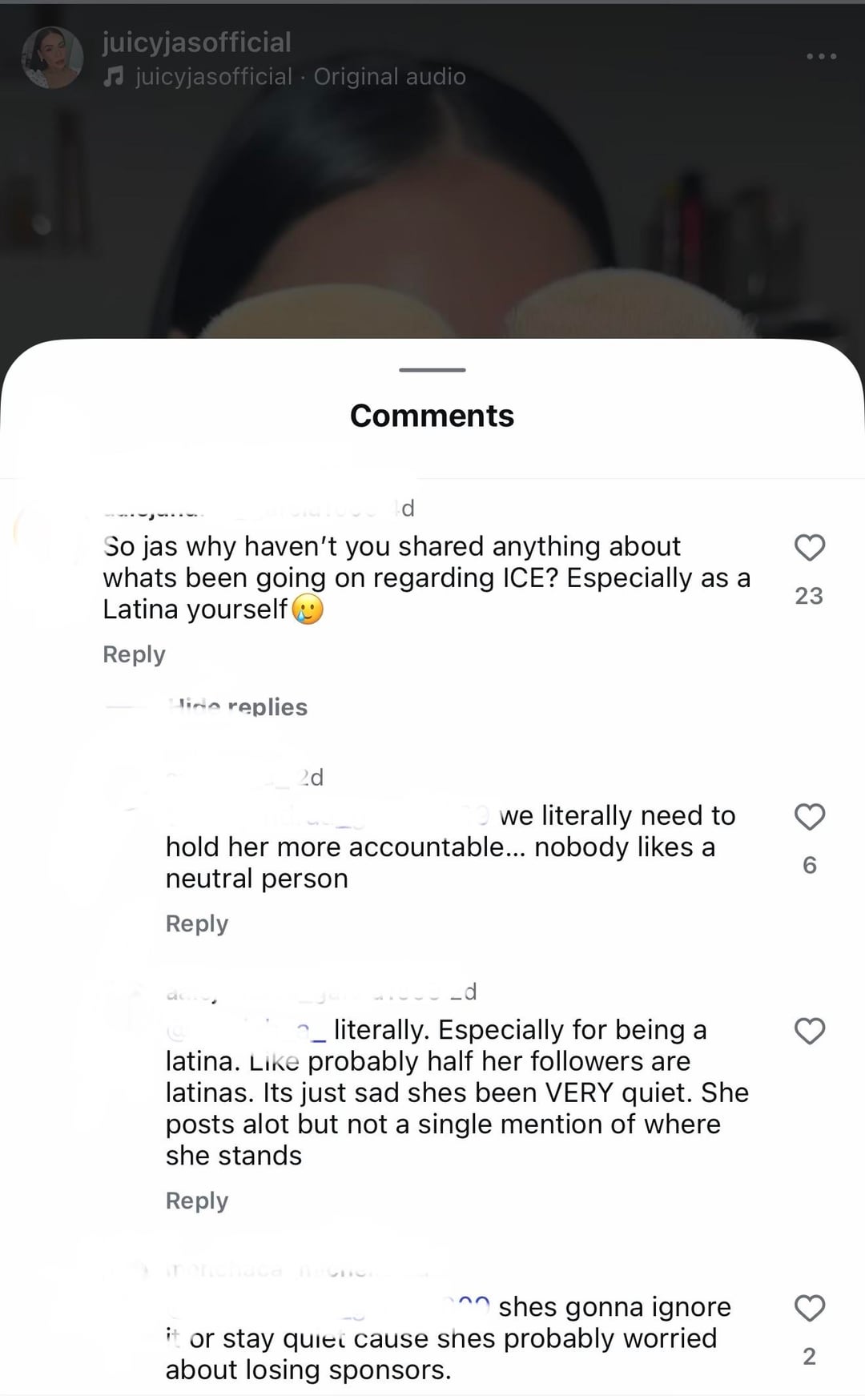Tap the Comments header title
Screen dimensions: 865x1400
pyautogui.click(x=432, y=416)
